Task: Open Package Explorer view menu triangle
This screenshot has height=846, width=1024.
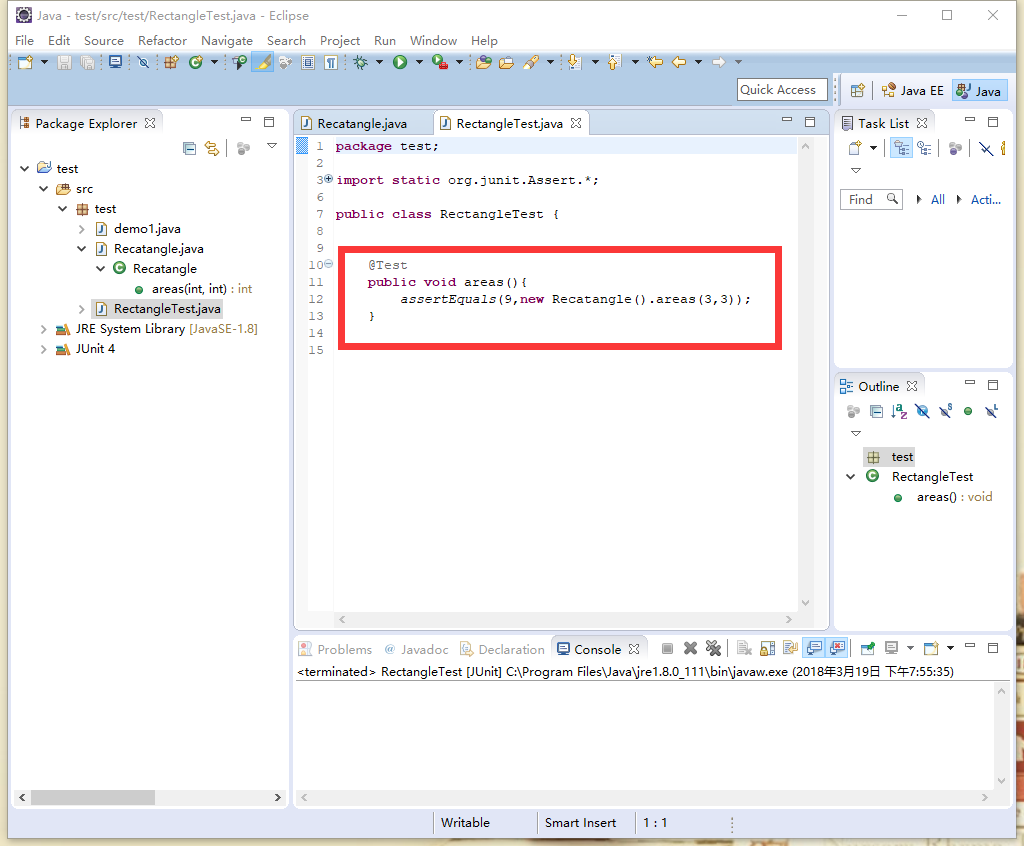Action: pos(272,146)
